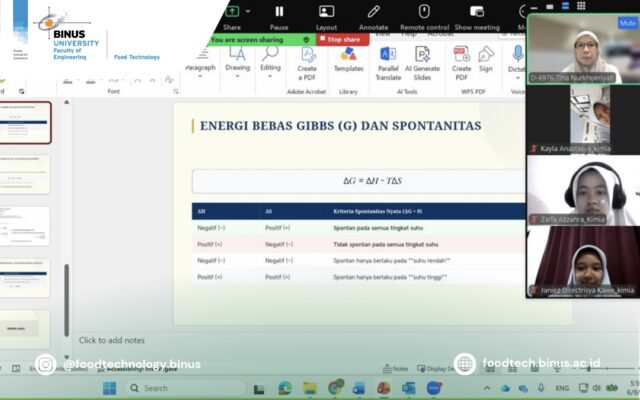Switch to Slide Sorter view icon
Screen dimensions: 640x400
pyautogui.click(x=513, y=369)
